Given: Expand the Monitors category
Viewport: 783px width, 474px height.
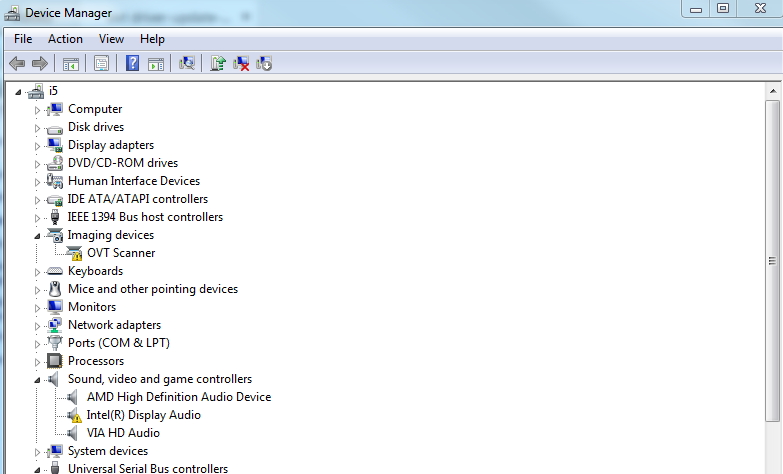Looking at the screenshot, I should click(x=37, y=308).
